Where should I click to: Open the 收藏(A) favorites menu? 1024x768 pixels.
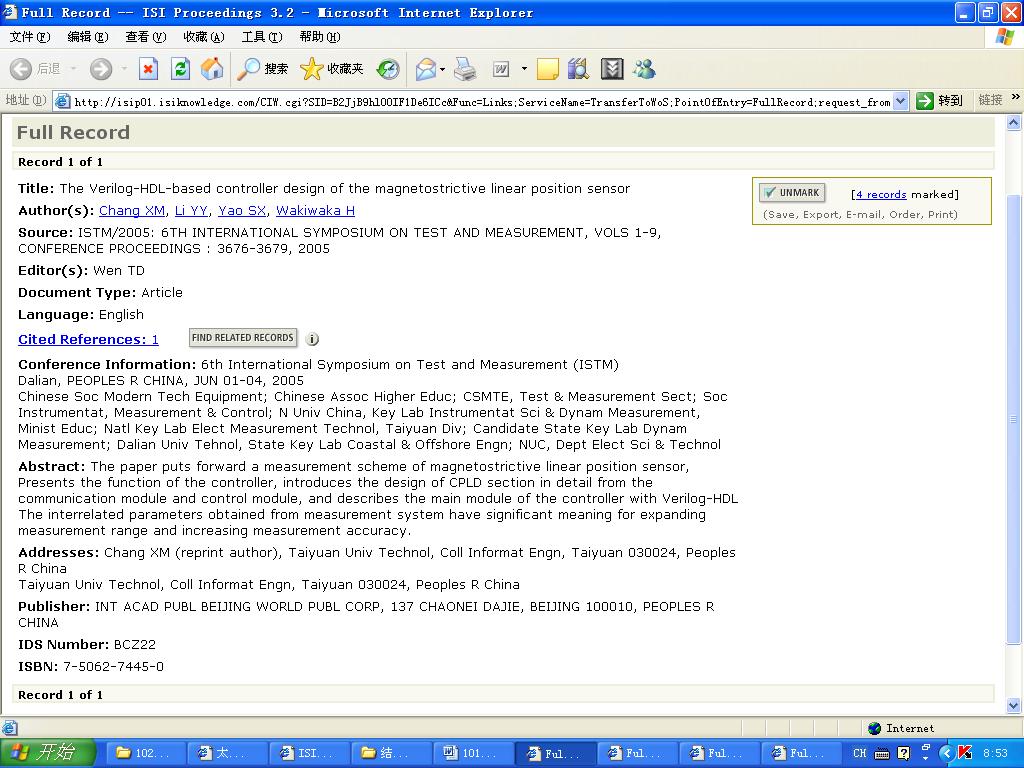(x=203, y=37)
